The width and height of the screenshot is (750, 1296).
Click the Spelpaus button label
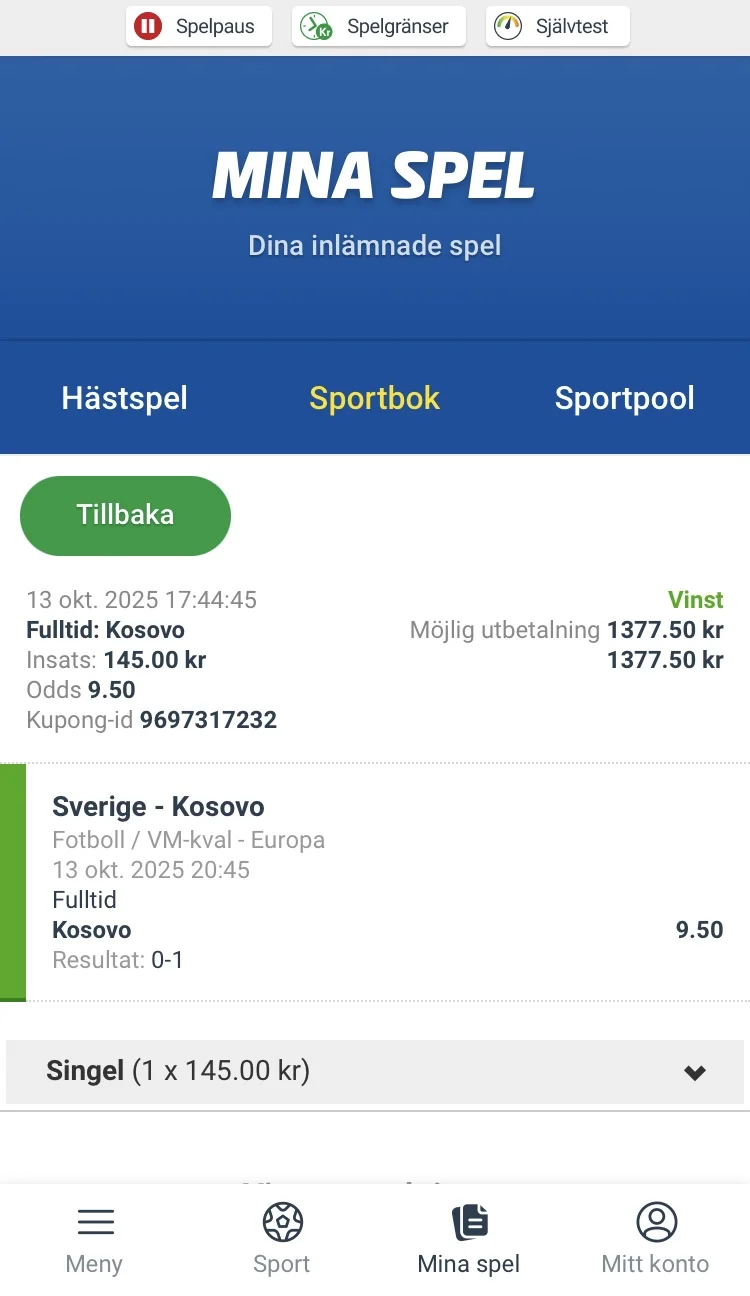click(215, 27)
